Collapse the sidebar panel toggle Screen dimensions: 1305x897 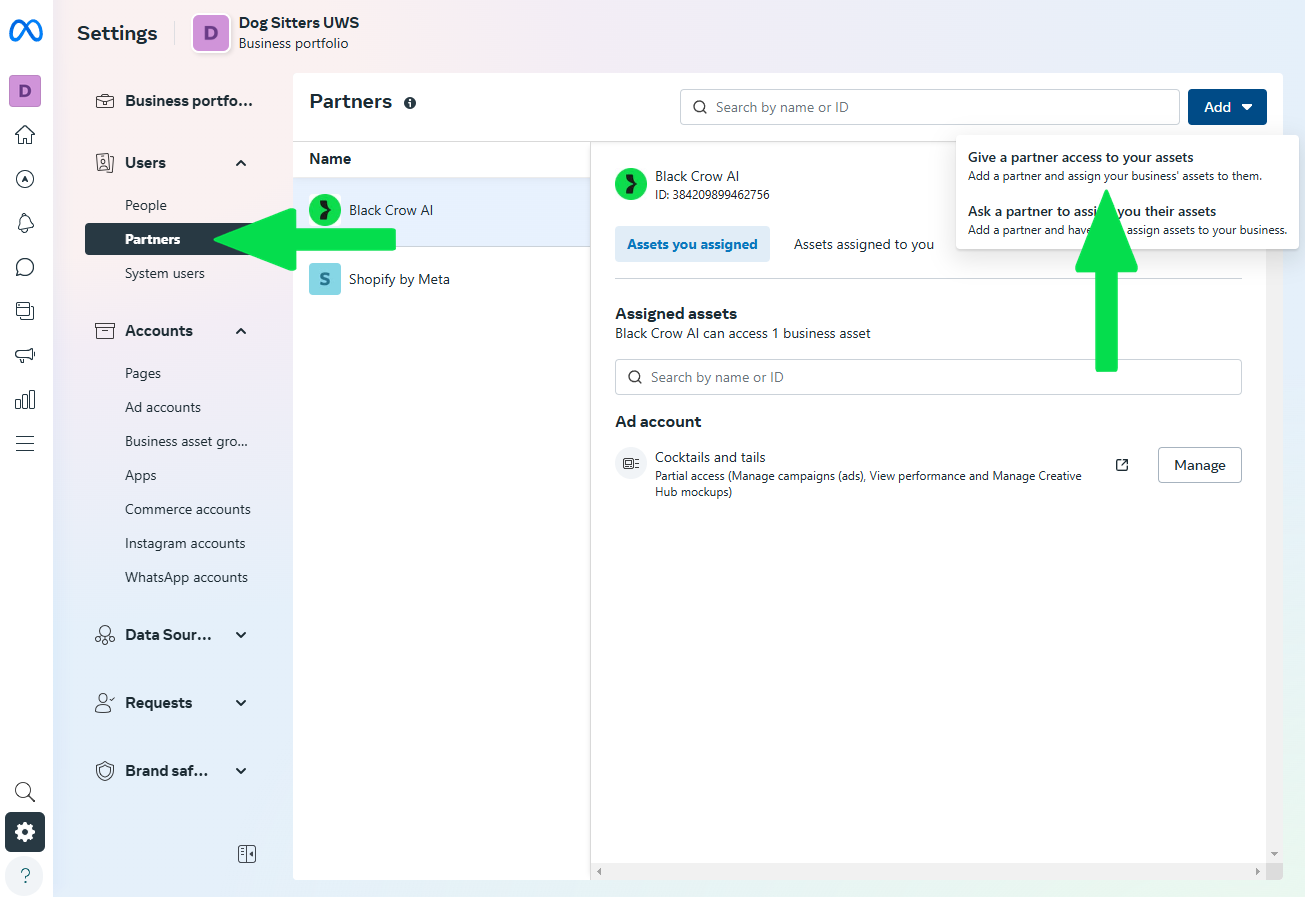247,854
